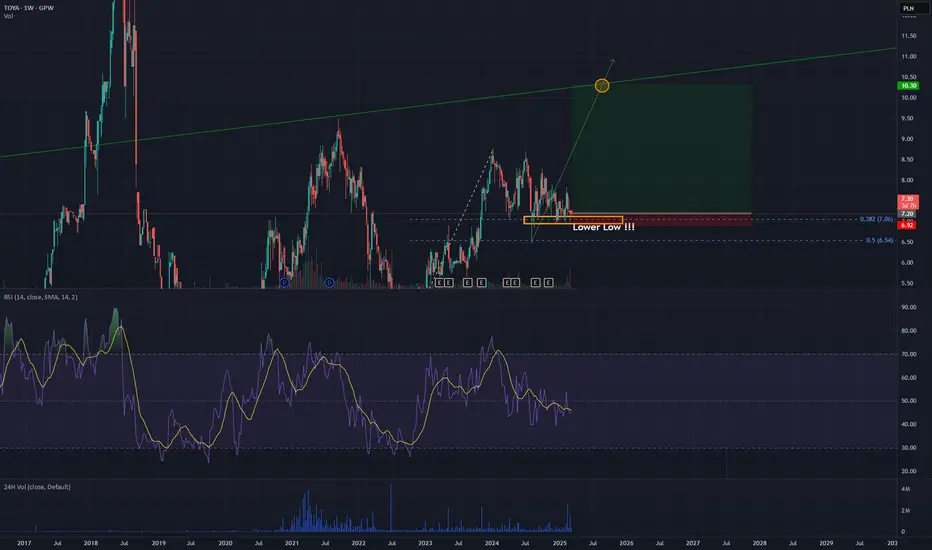Select the green long position profit zone
The width and height of the screenshot is (932, 550).
tap(662, 149)
